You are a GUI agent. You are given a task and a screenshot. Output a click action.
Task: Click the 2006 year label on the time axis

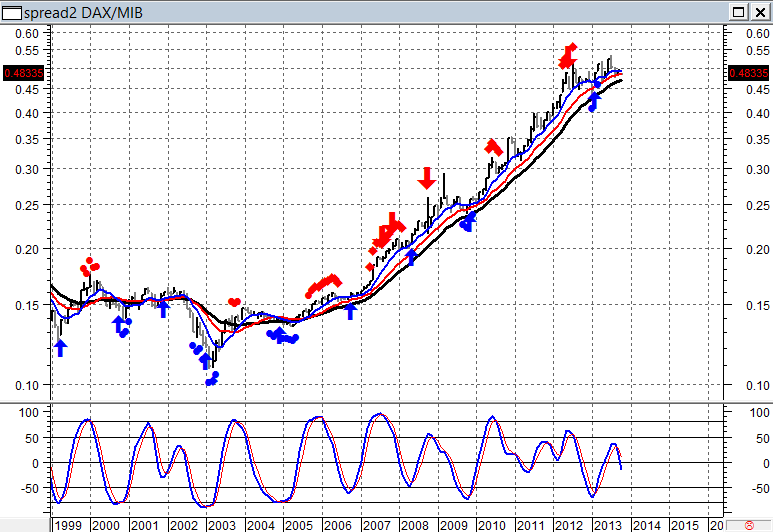[338, 525]
